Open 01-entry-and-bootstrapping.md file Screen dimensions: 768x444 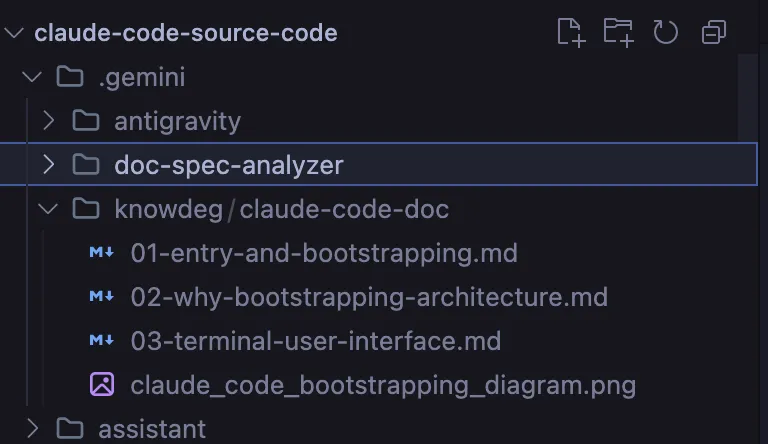(x=324, y=253)
